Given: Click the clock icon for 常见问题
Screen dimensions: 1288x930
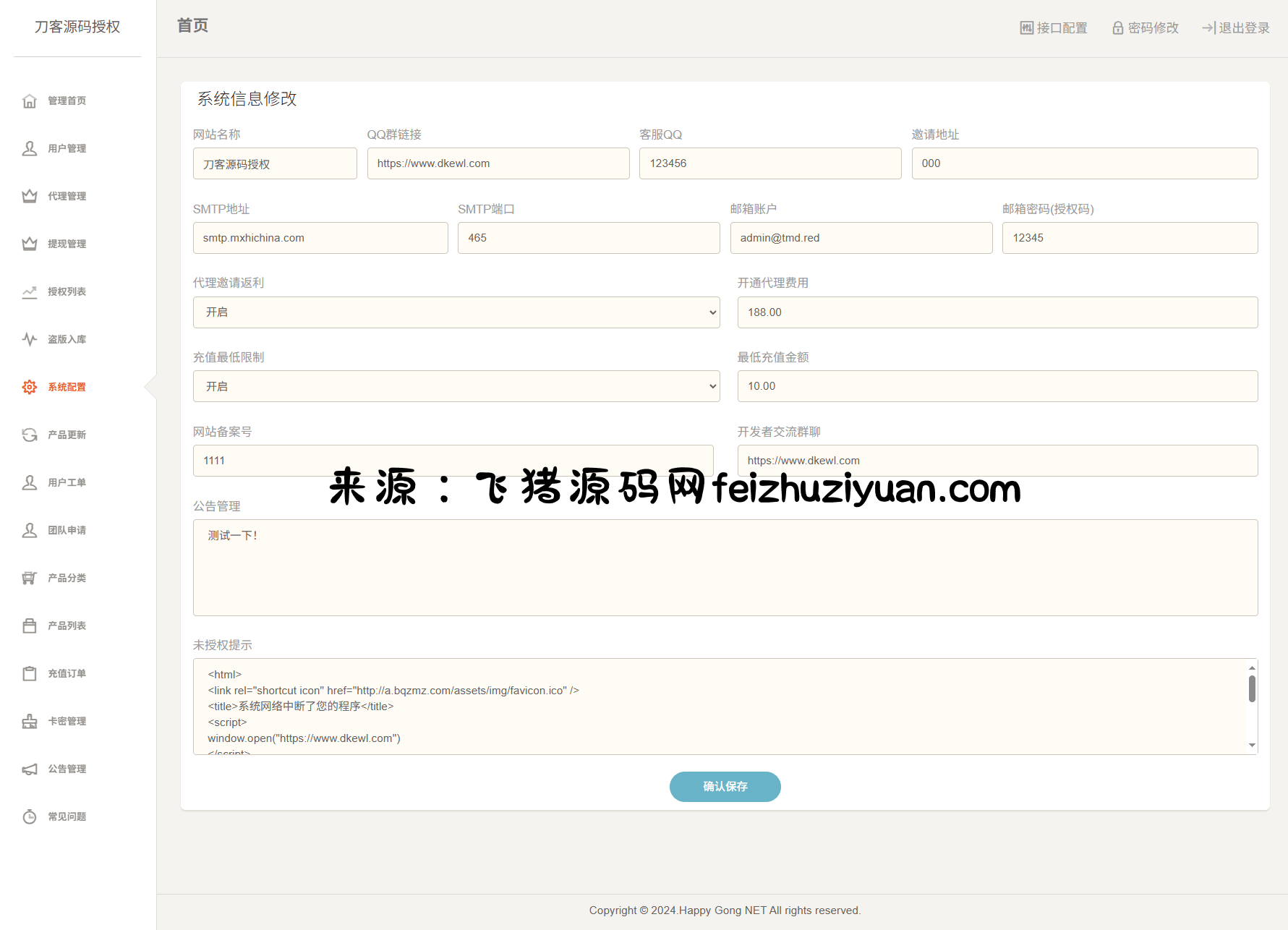Looking at the screenshot, I should [30, 816].
